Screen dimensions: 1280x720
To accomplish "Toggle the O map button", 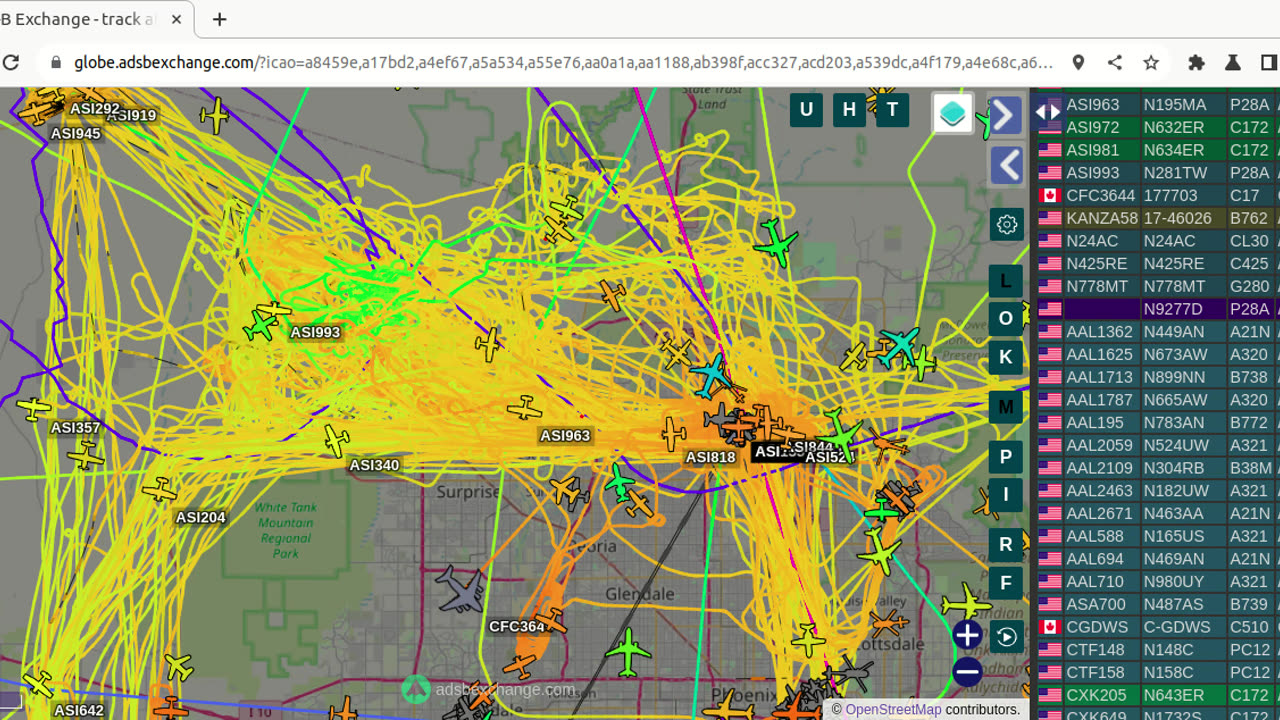I will point(1006,319).
